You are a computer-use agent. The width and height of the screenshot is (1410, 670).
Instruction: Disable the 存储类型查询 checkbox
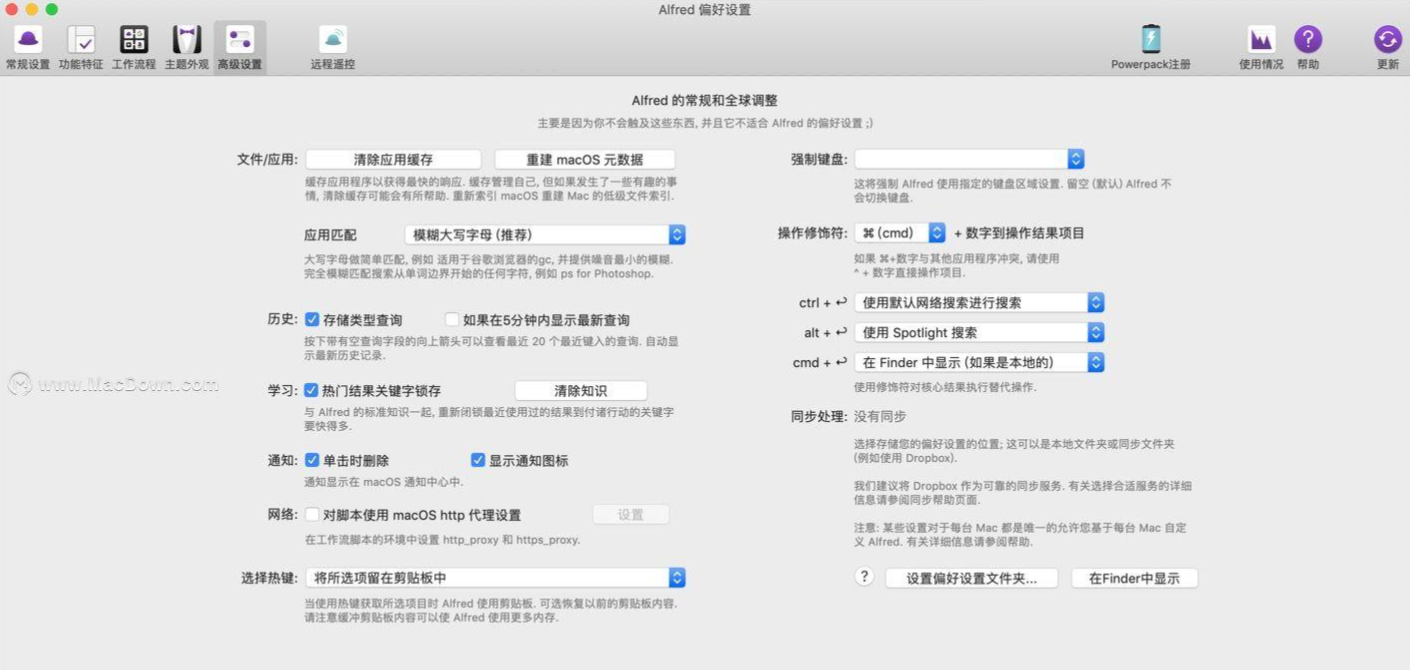click(x=312, y=320)
